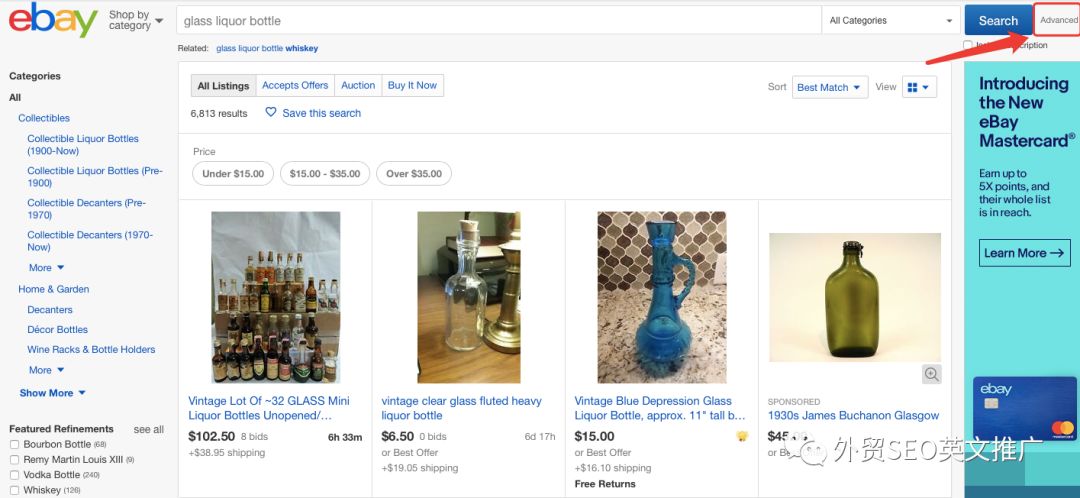Viewport: 1080px width, 498px height.
Task: Tick the Vodka Bottle checkbox
Action: click(14, 475)
